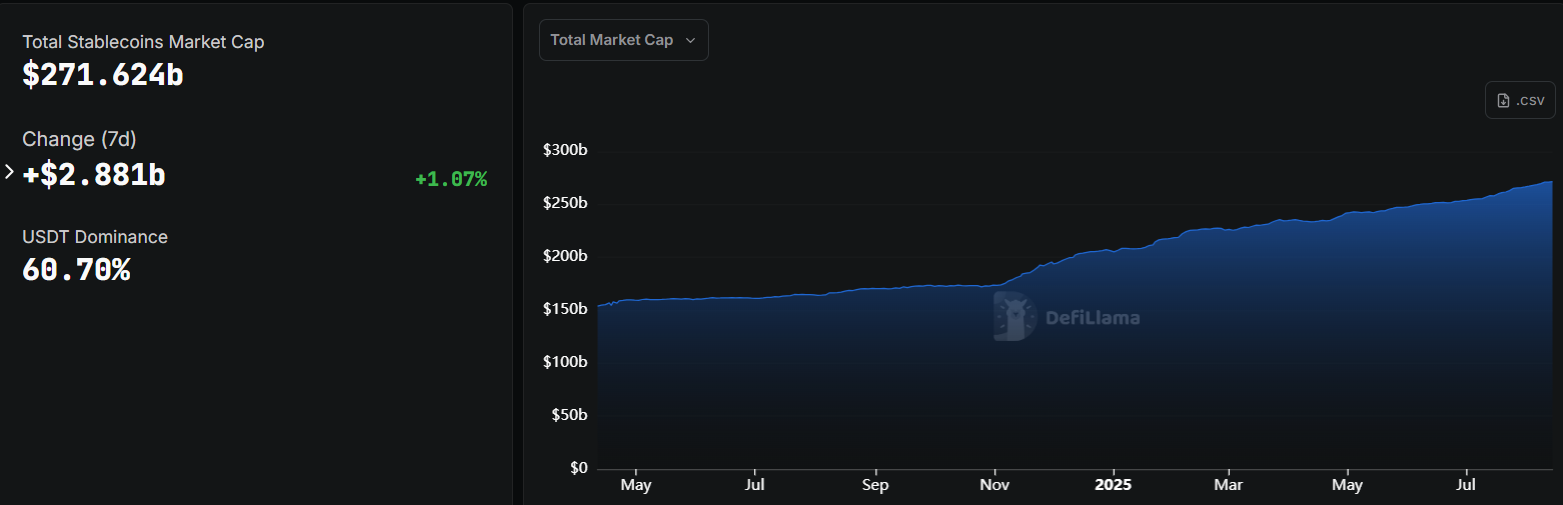
Task: Click the 2025 marker on time axis
Action: pos(1112,485)
